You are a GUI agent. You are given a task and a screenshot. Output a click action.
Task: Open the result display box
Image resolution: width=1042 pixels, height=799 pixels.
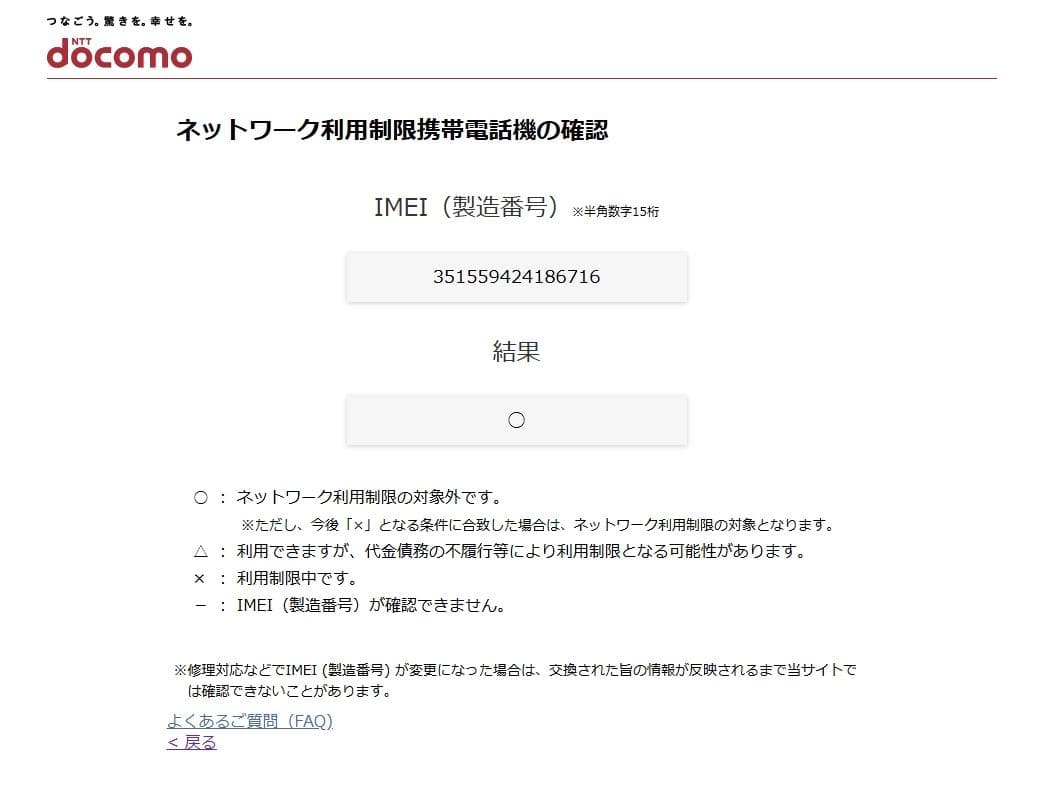pyautogui.click(x=517, y=419)
